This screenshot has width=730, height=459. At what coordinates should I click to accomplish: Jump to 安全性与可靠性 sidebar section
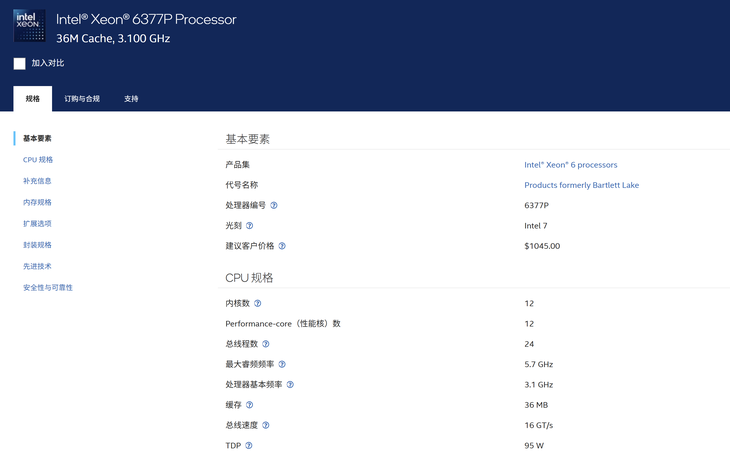click(x=48, y=288)
